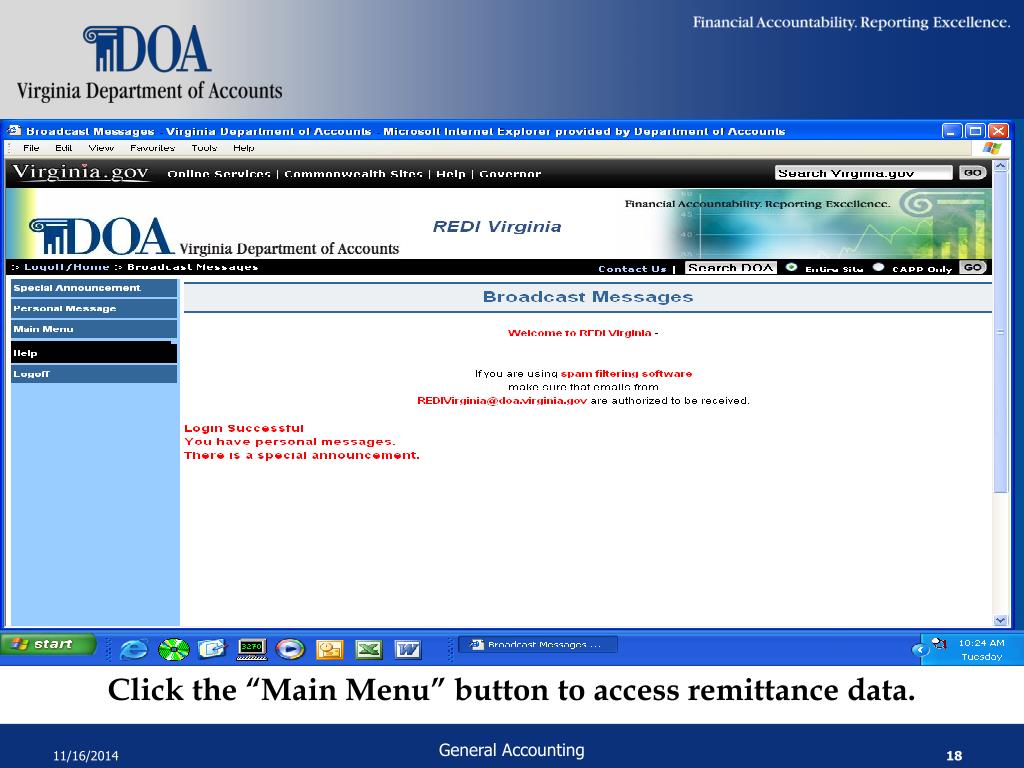Open the Help menu in the menu bar

pyautogui.click(x=244, y=148)
